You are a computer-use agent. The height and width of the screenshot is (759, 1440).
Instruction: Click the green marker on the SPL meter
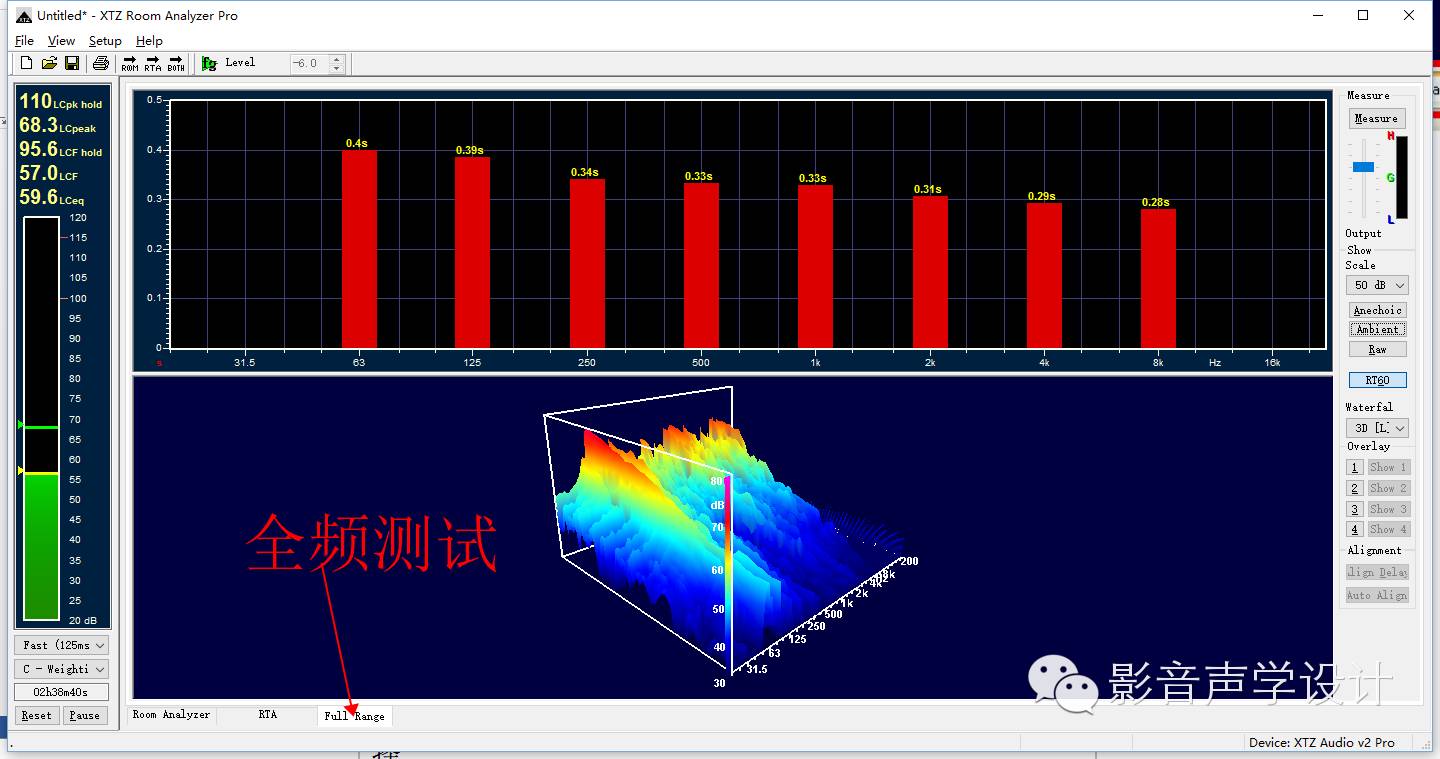click(20, 425)
